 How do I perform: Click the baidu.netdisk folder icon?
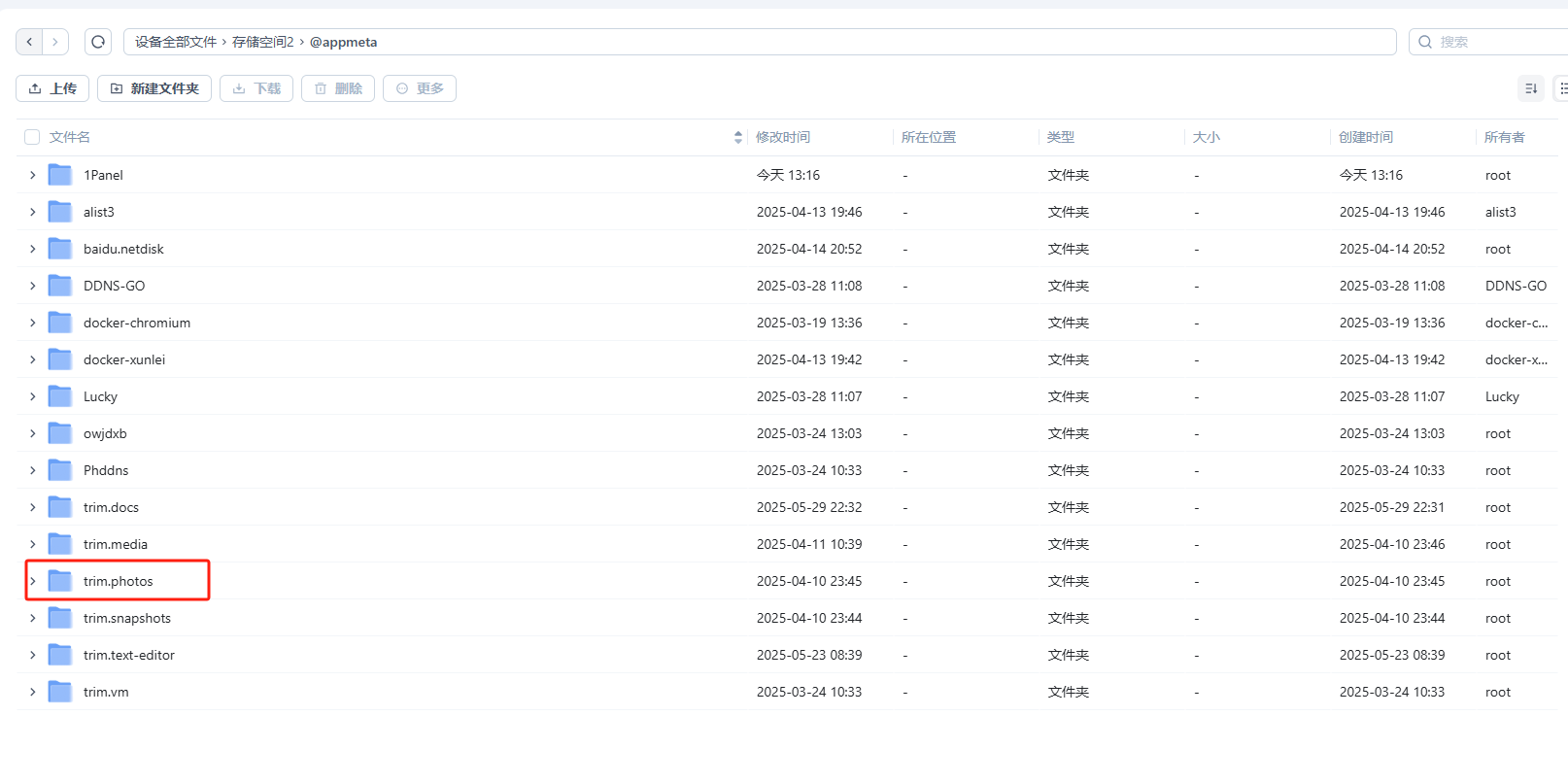click(x=60, y=249)
